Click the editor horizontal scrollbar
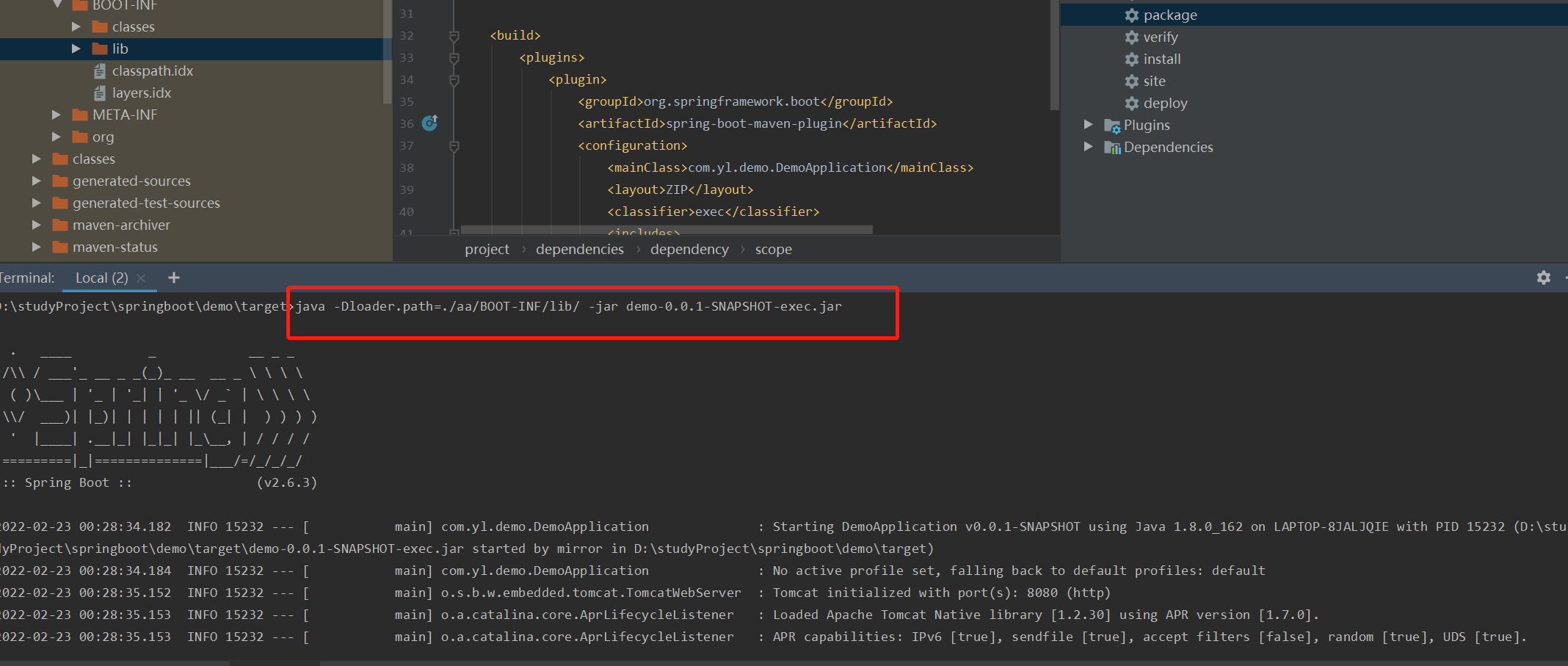The image size is (1568, 666). point(667,230)
